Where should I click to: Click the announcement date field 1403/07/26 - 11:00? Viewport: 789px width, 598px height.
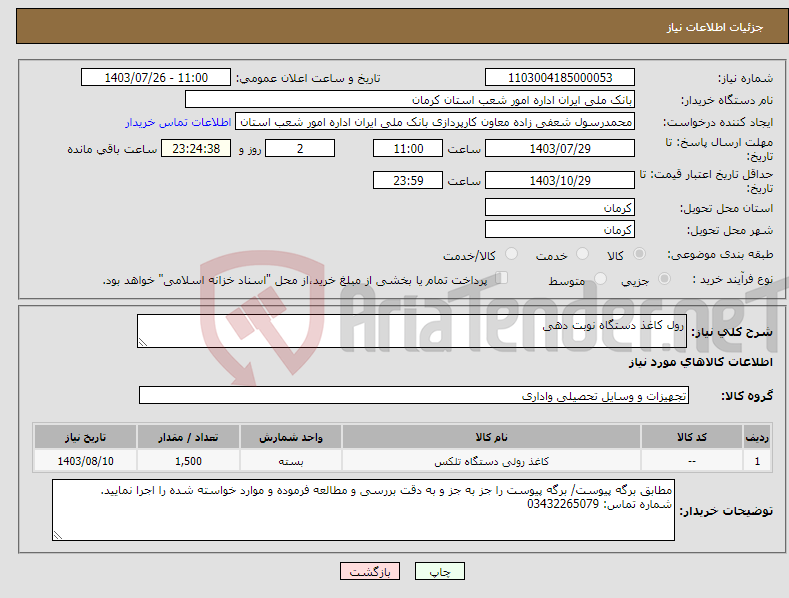[x=156, y=78]
